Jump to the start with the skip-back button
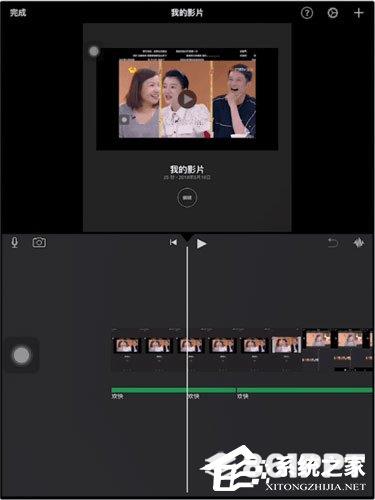This screenshot has height=500, width=375. [x=173, y=242]
